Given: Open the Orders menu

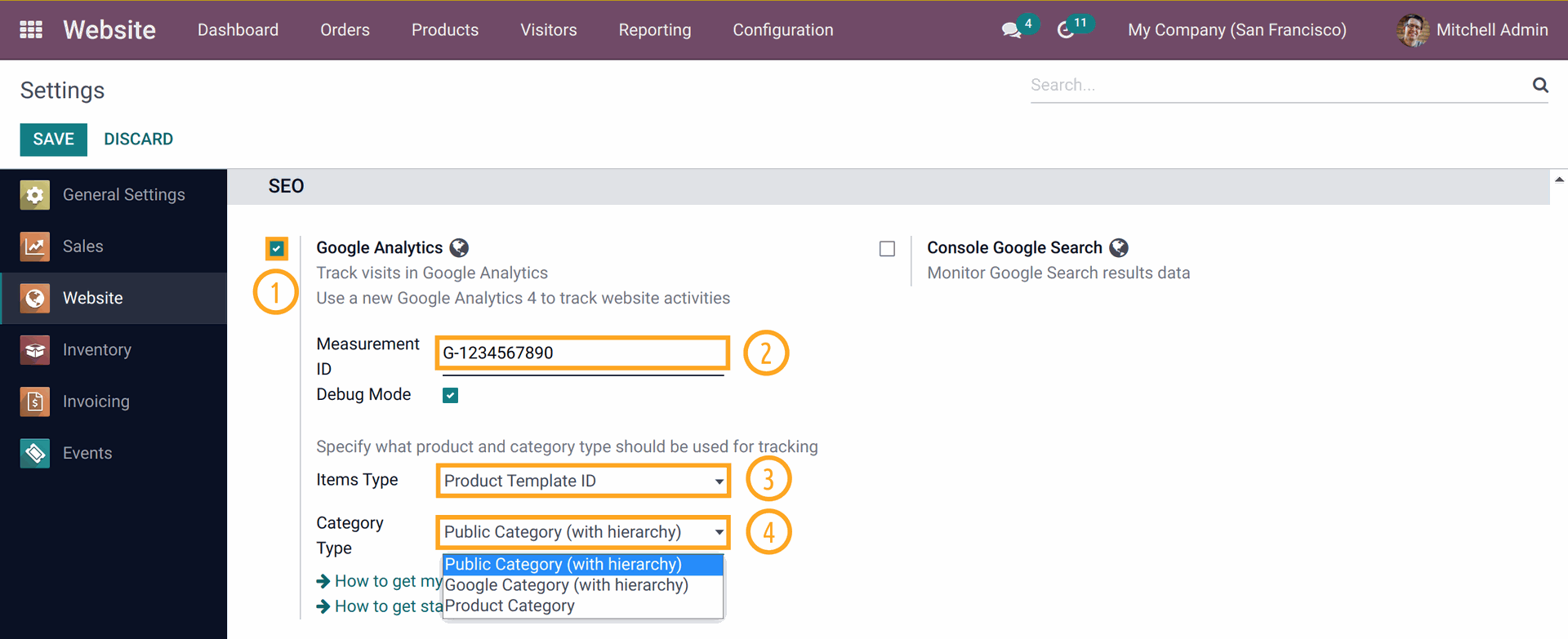Looking at the screenshot, I should (x=345, y=30).
